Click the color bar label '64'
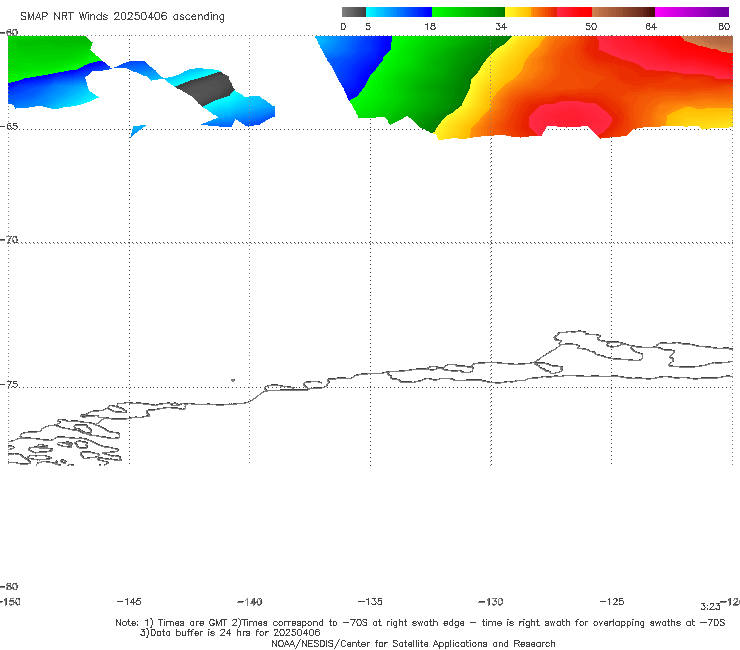Image resolution: width=740 pixels, height=650 pixels. (651, 26)
